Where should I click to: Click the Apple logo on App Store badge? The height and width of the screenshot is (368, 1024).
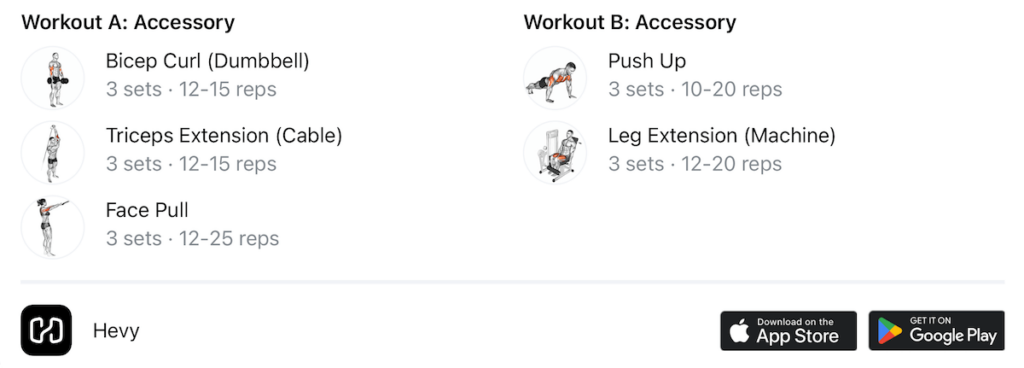(739, 331)
